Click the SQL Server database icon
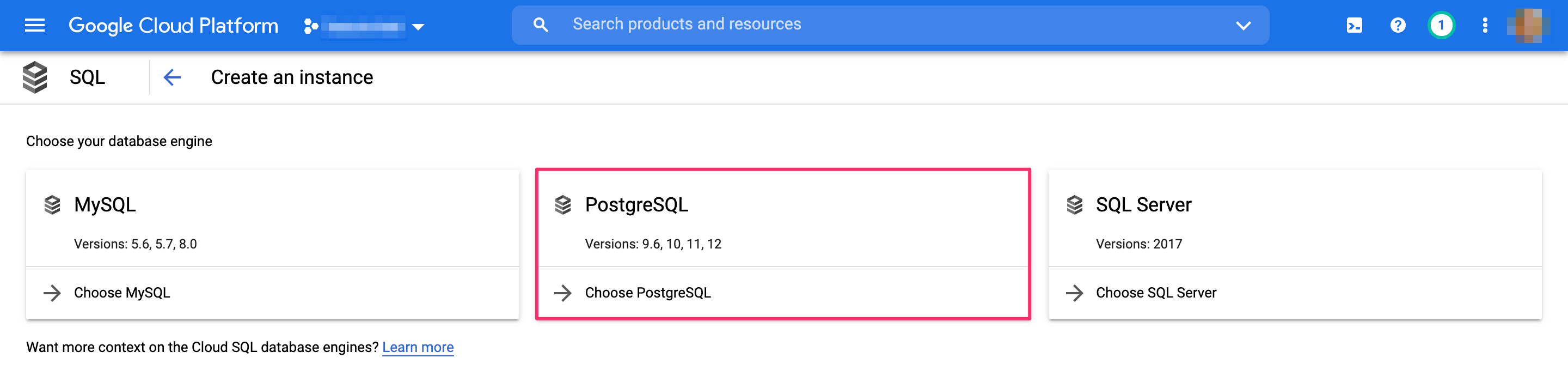Viewport: 1568px width, 376px height. pyautogui.click(x=1074, y=205)
